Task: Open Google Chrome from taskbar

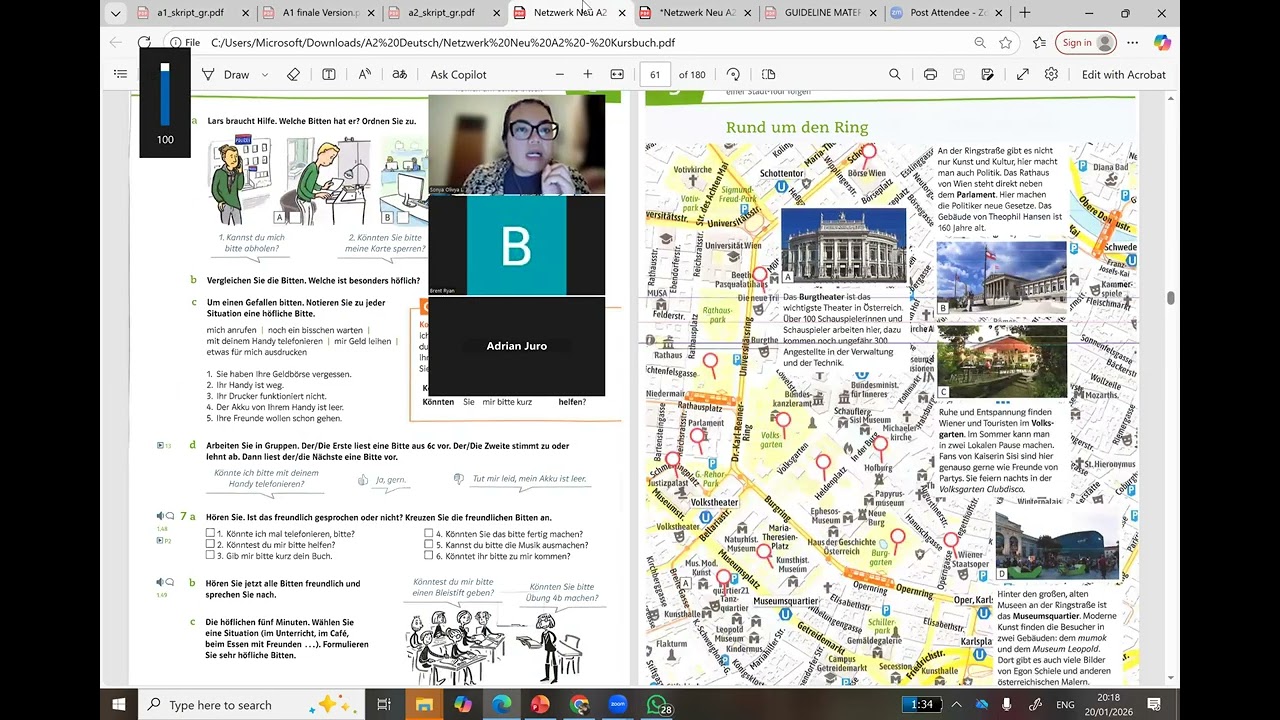Action: coord(579,705)
